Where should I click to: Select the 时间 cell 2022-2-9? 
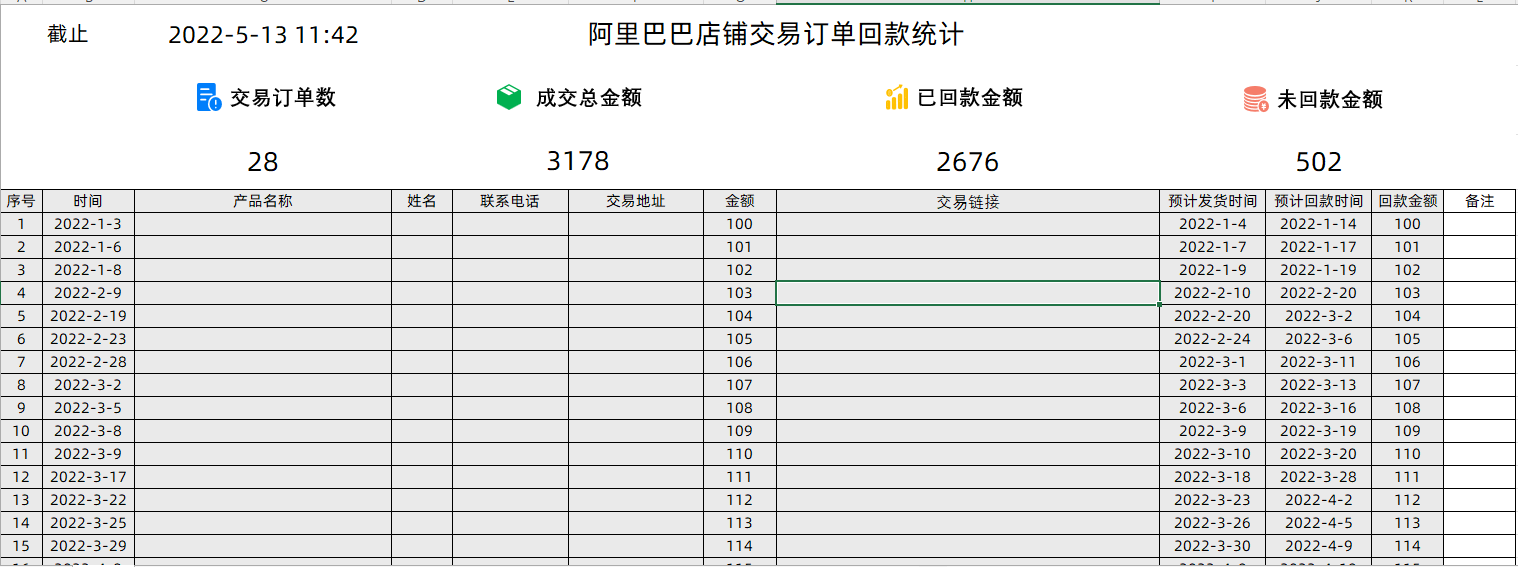88,293
